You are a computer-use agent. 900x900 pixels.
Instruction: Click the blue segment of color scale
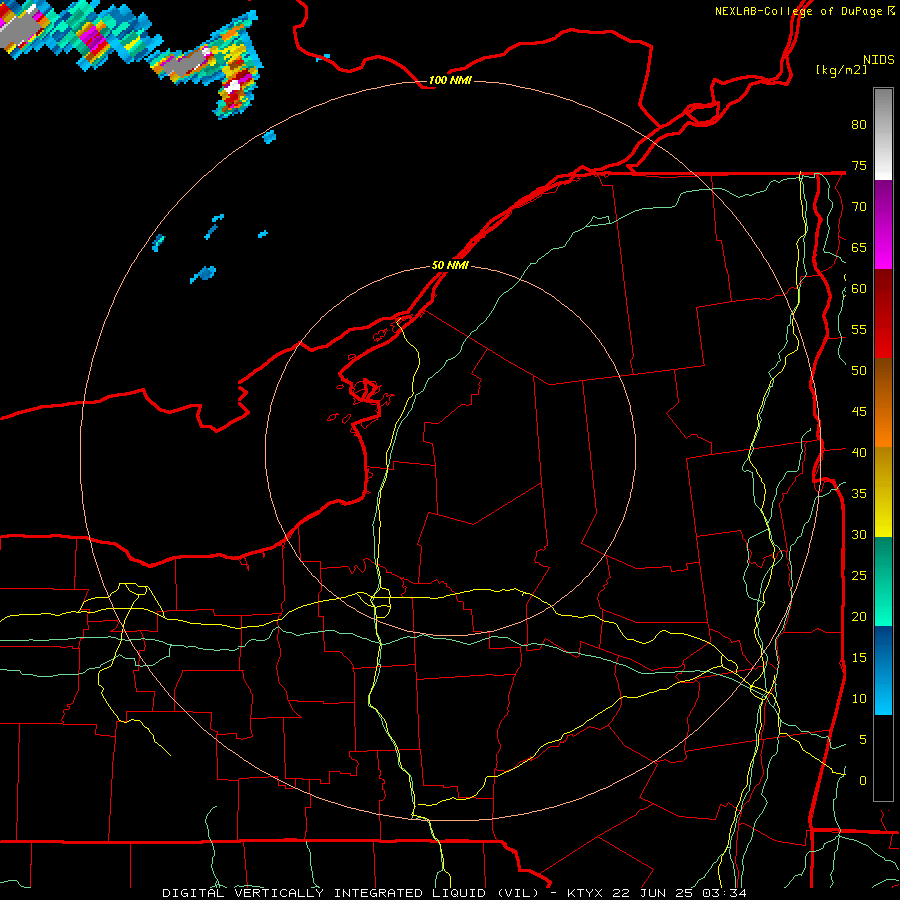883,670
